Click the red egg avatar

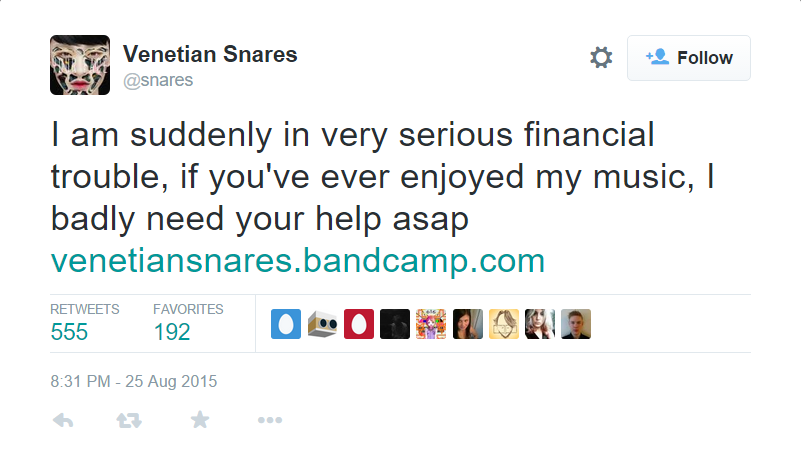(x=358, y=324)
